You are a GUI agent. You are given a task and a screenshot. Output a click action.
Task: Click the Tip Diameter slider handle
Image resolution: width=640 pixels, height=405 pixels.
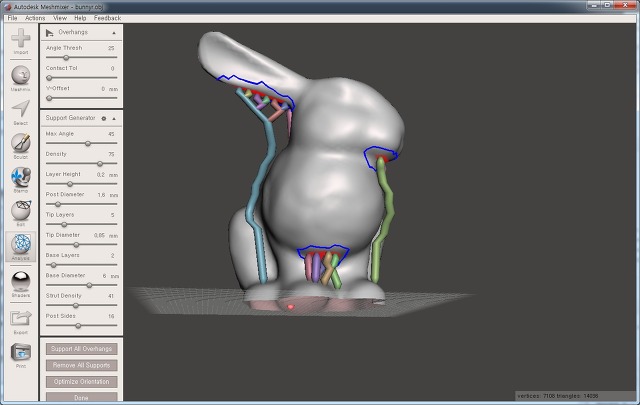[x=76, y=245]
